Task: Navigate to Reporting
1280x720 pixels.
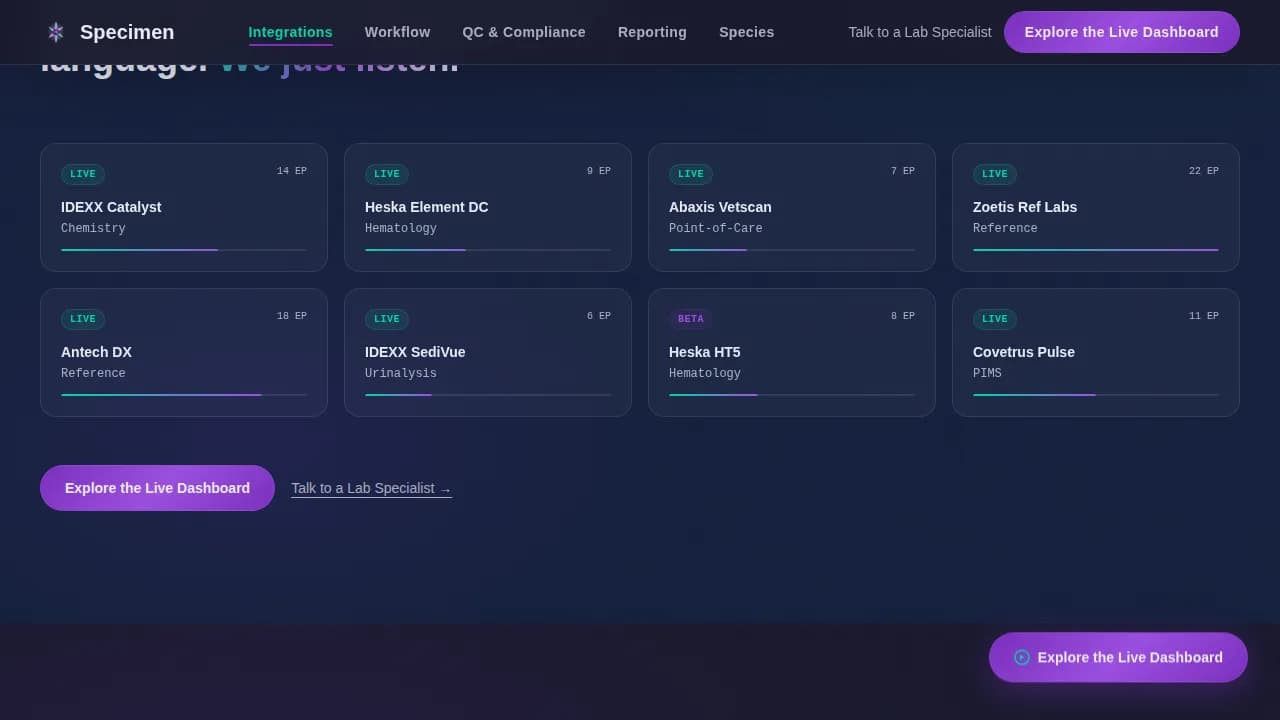Action: point(652,32)
